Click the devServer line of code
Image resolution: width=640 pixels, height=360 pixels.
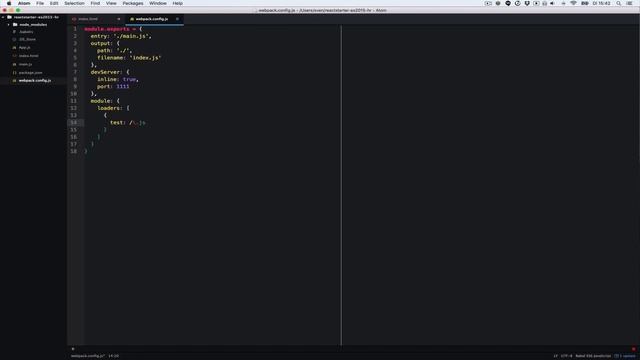pyautogui.click(x=110, y=72)
